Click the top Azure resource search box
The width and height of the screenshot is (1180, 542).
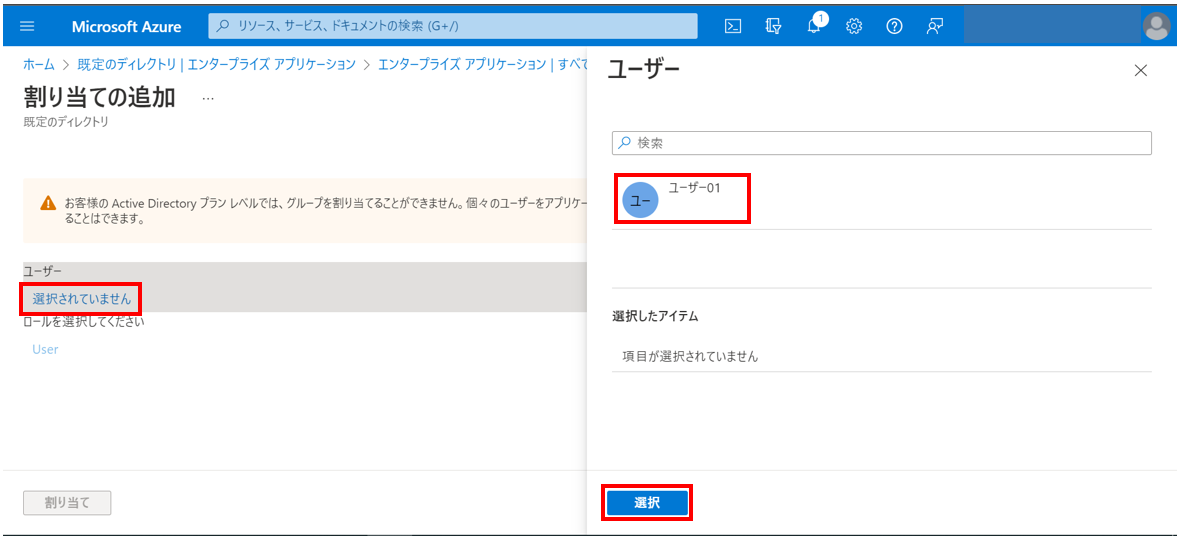(x=453, y=26)
